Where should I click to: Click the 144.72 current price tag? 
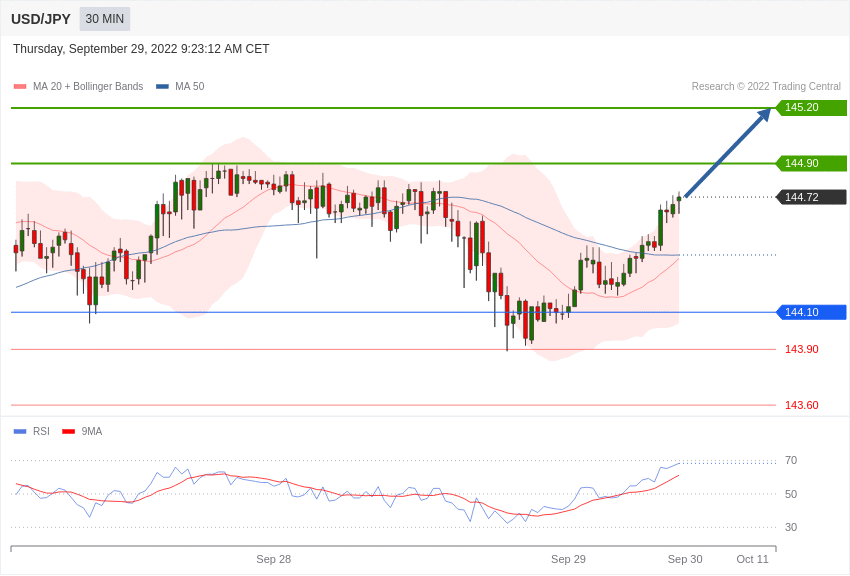[x=812, y=197]
